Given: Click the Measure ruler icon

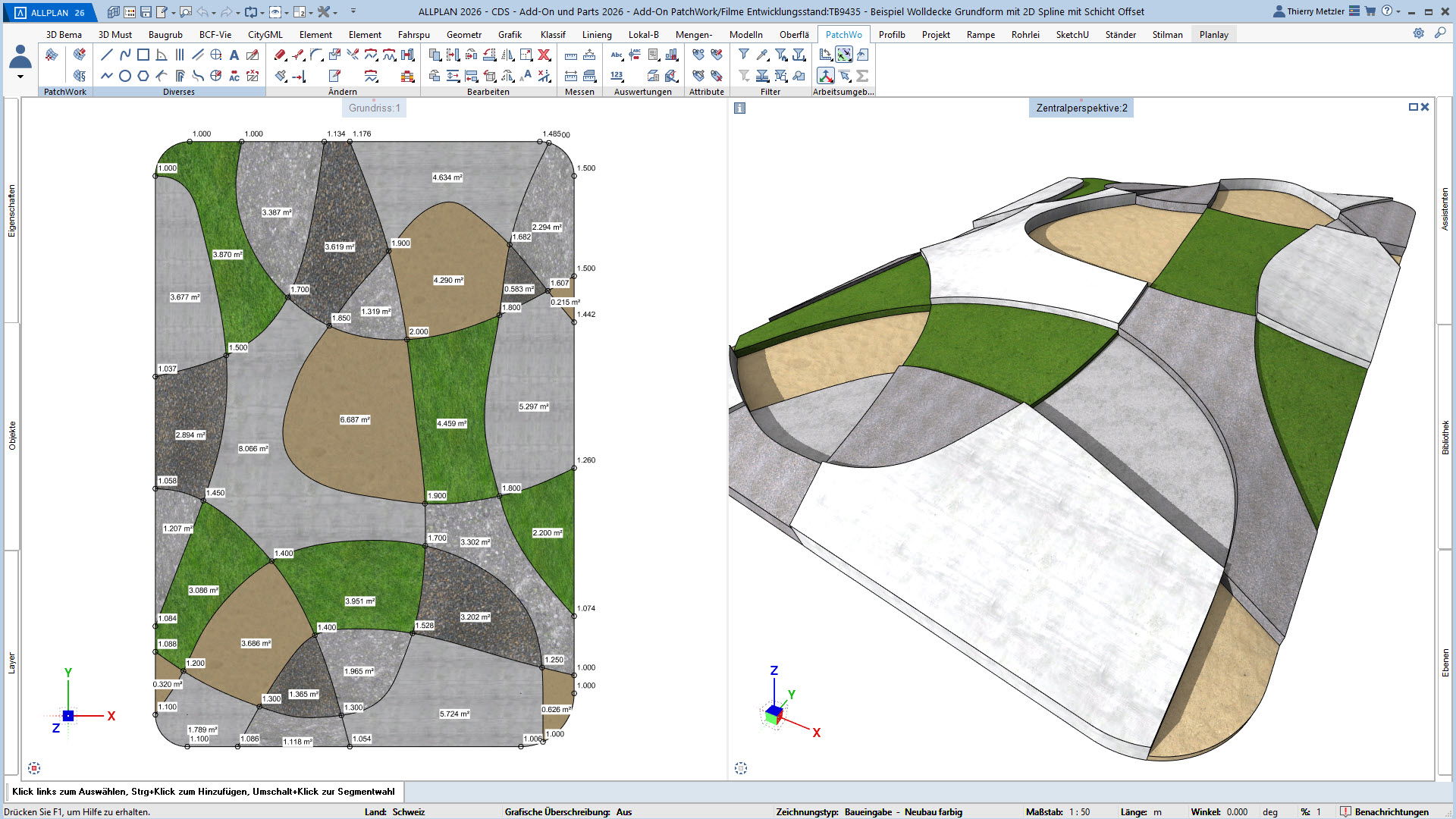Looking at the screenshot, I should [571, 55].
